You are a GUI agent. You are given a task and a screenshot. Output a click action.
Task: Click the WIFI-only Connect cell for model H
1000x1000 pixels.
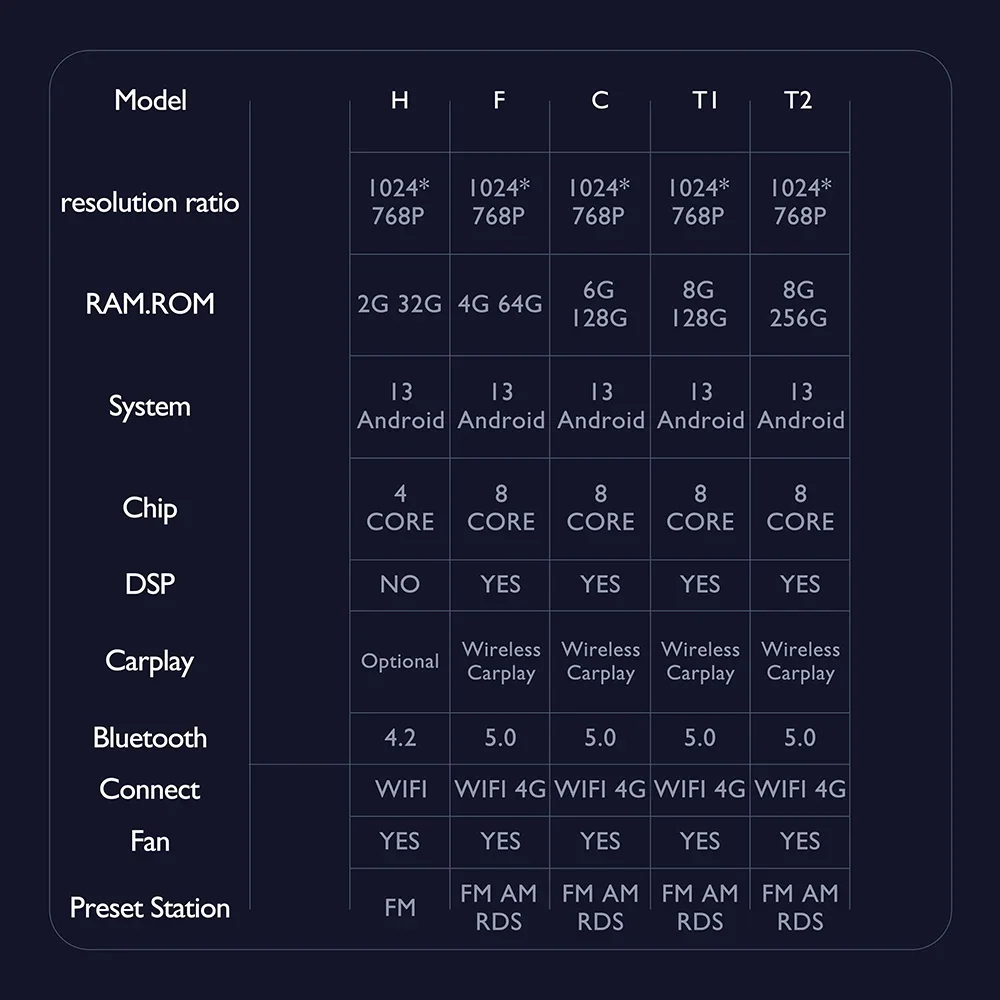point(401,790)
